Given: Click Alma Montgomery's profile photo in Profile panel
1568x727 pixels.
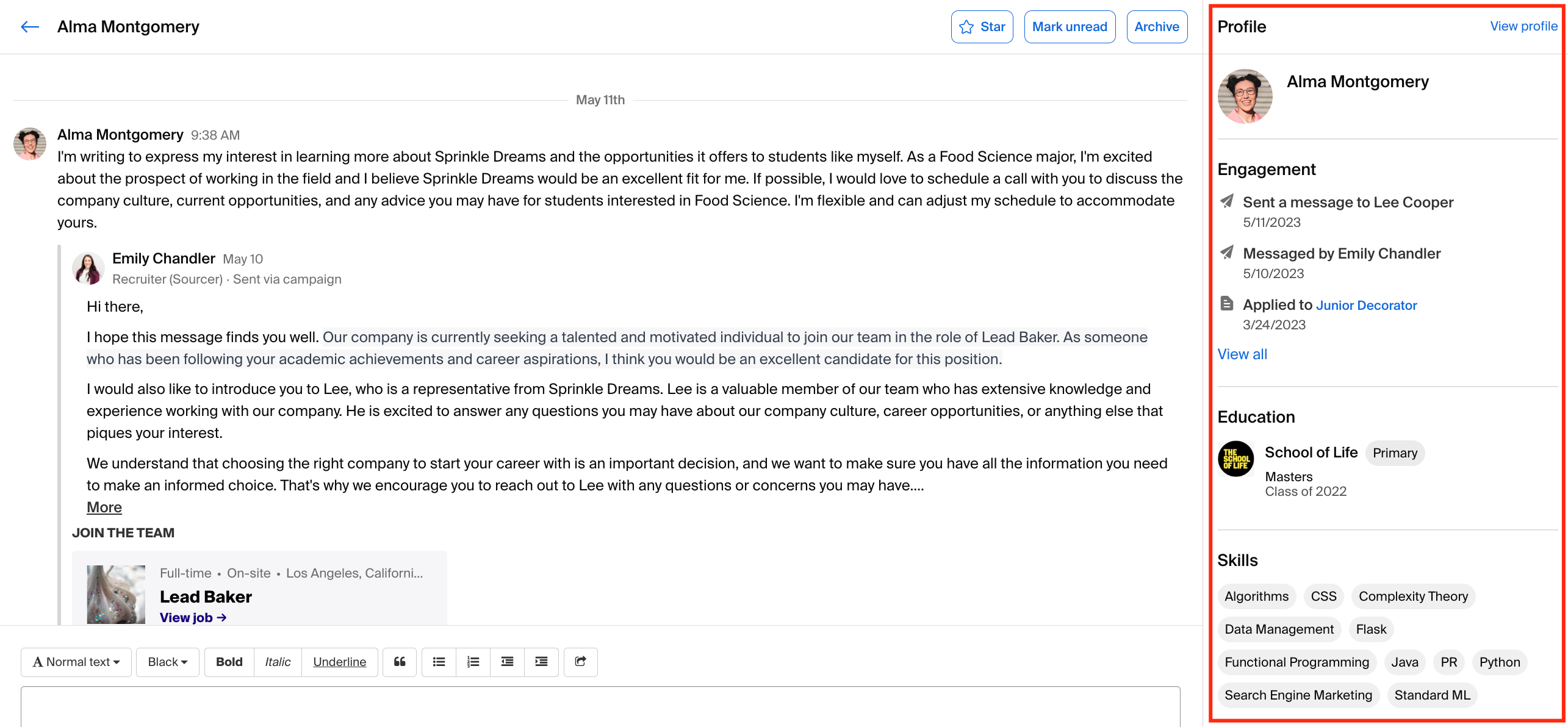Looking at the screenshot, I should (x=1245, y=96).
